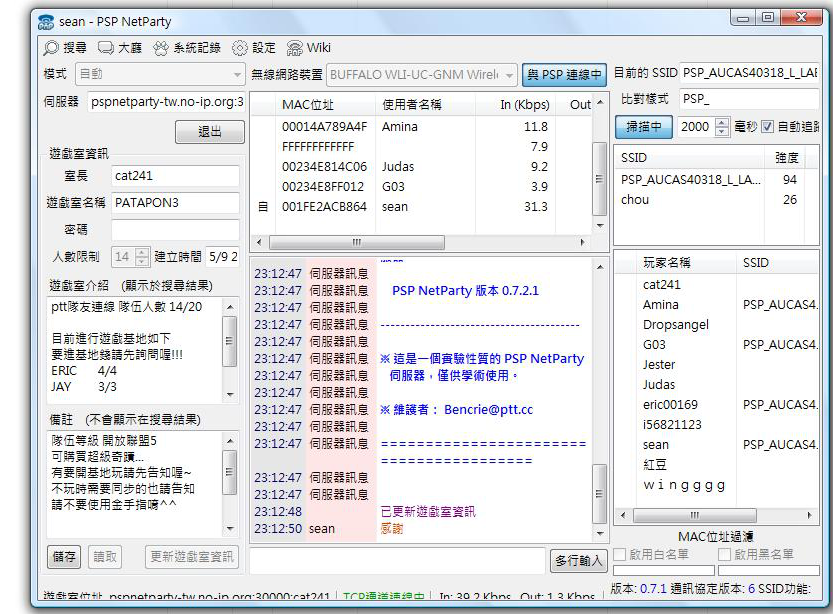The height and width of the screenshot is (614, 833).
Task: Enable the 啟用白名單 whitelist checkbox
Action: pos(619,555)
